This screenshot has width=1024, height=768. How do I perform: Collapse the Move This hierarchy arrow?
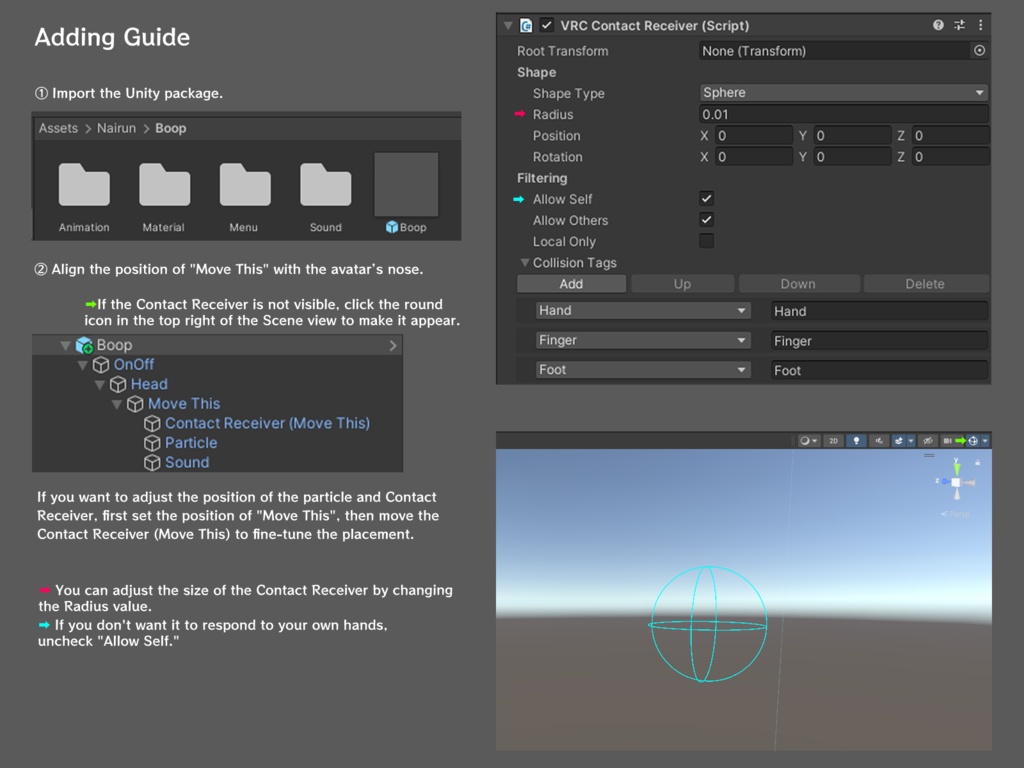[x=116, y=404]
